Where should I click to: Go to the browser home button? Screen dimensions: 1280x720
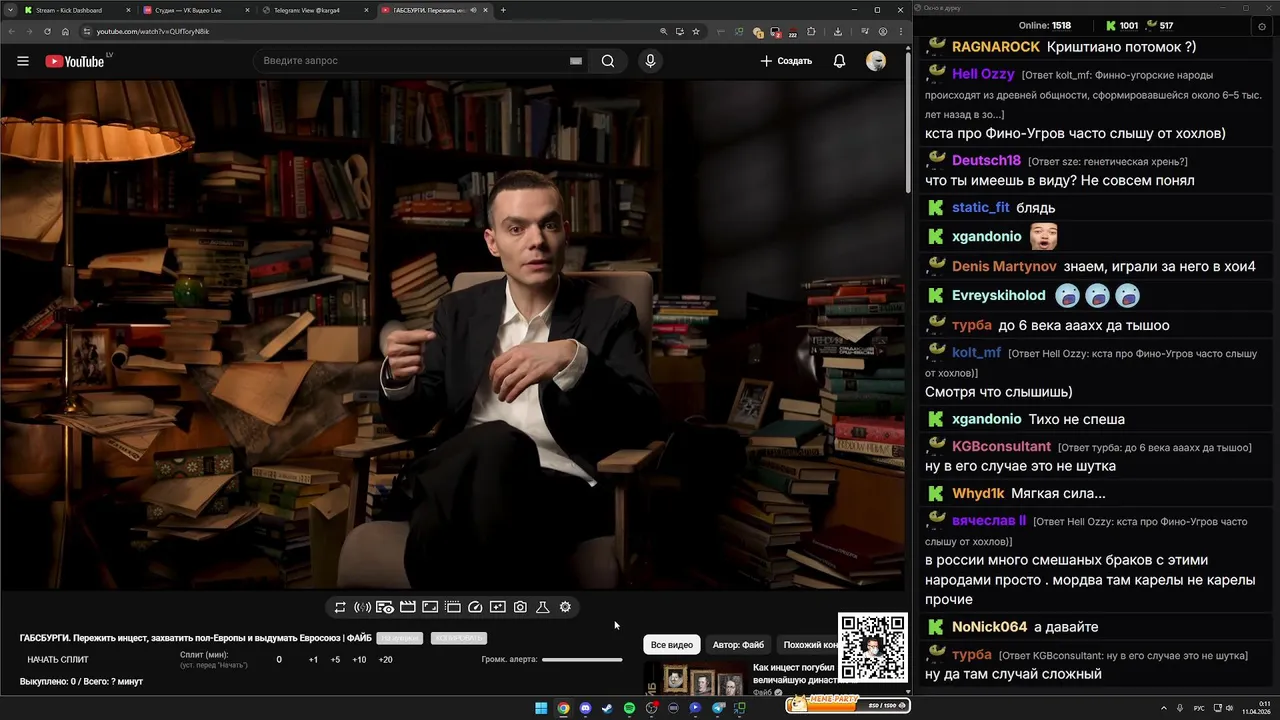point(65,31)
